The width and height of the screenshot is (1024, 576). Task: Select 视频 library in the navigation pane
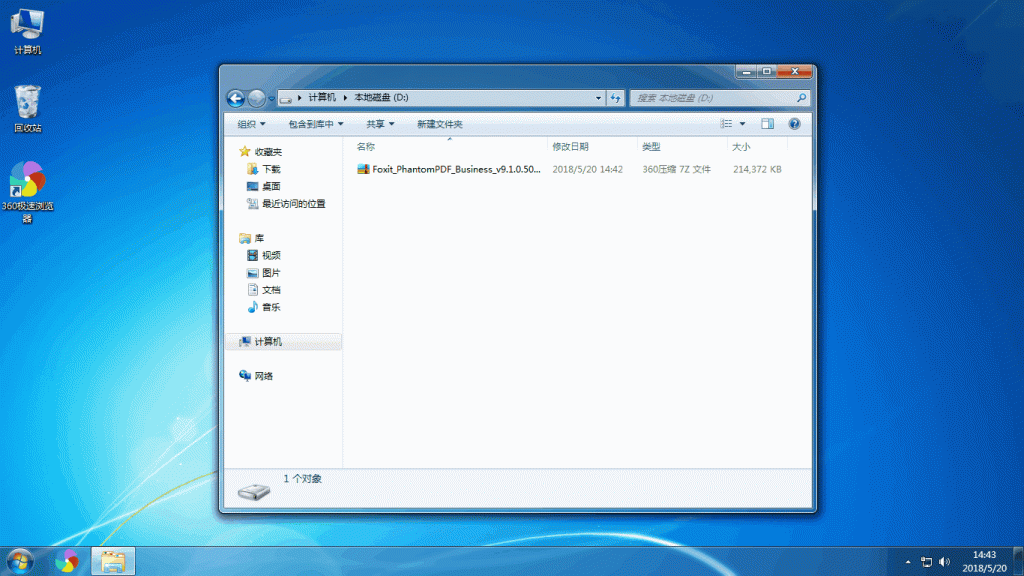[x=271, y=255]
